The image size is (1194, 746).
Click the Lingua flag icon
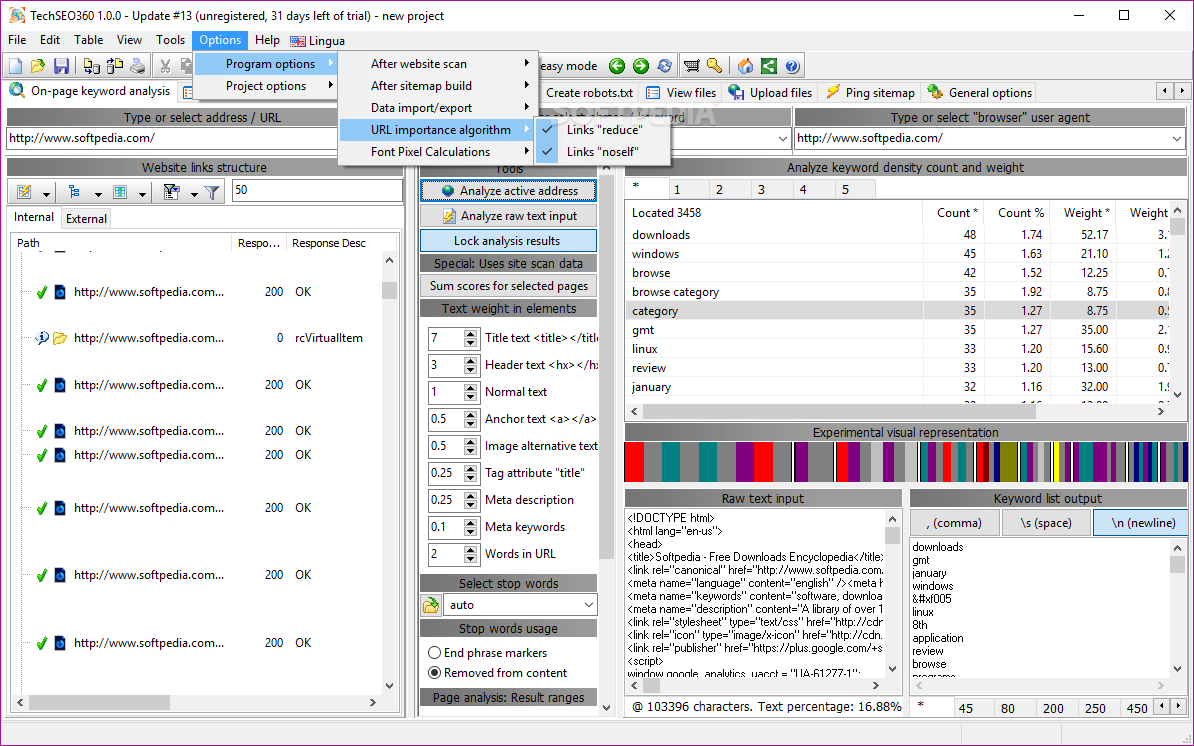point(298,41)
